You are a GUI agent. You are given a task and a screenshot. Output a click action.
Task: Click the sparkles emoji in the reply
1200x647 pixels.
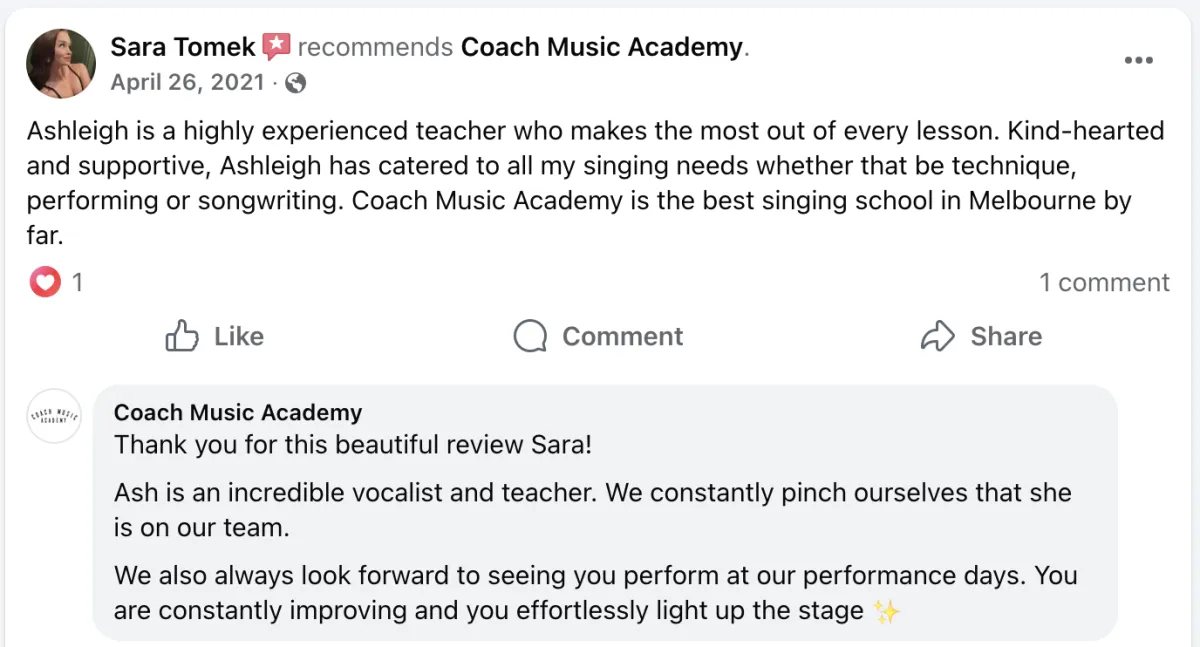(886, 610)
